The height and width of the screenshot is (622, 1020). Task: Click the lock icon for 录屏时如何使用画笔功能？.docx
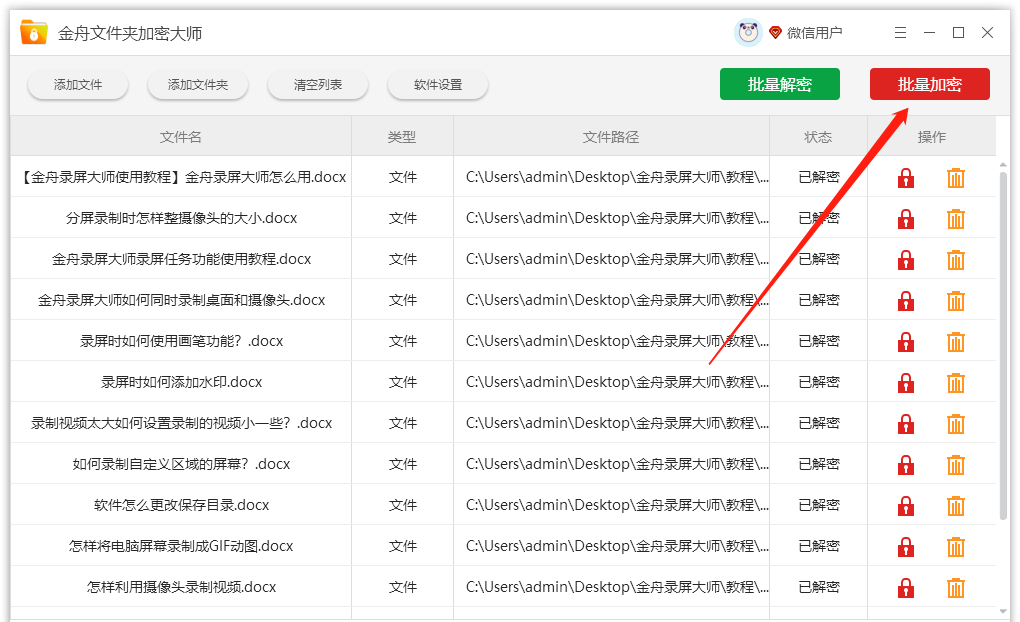[906, 340]
